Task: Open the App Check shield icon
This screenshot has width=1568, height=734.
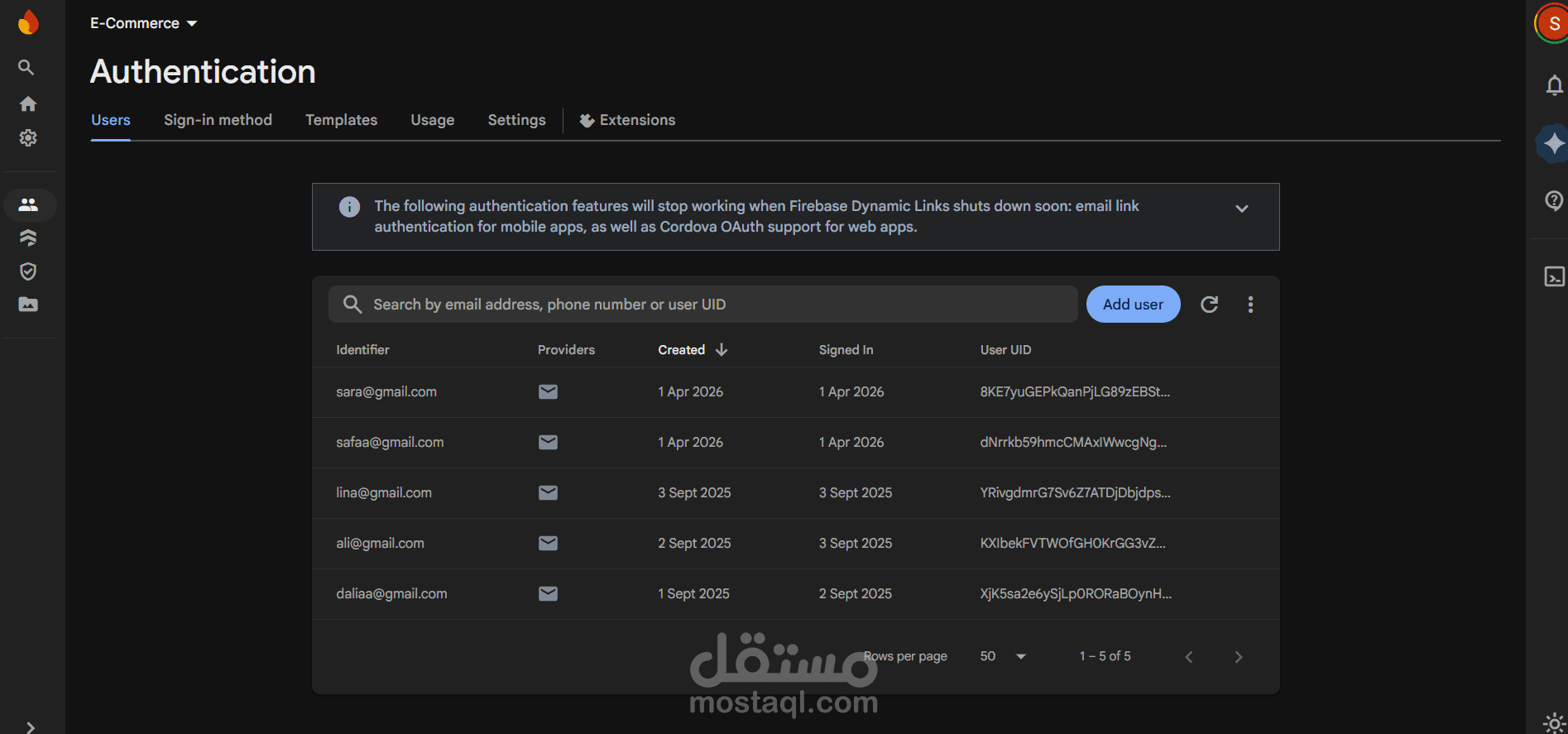Action: (x=28, y=271)
